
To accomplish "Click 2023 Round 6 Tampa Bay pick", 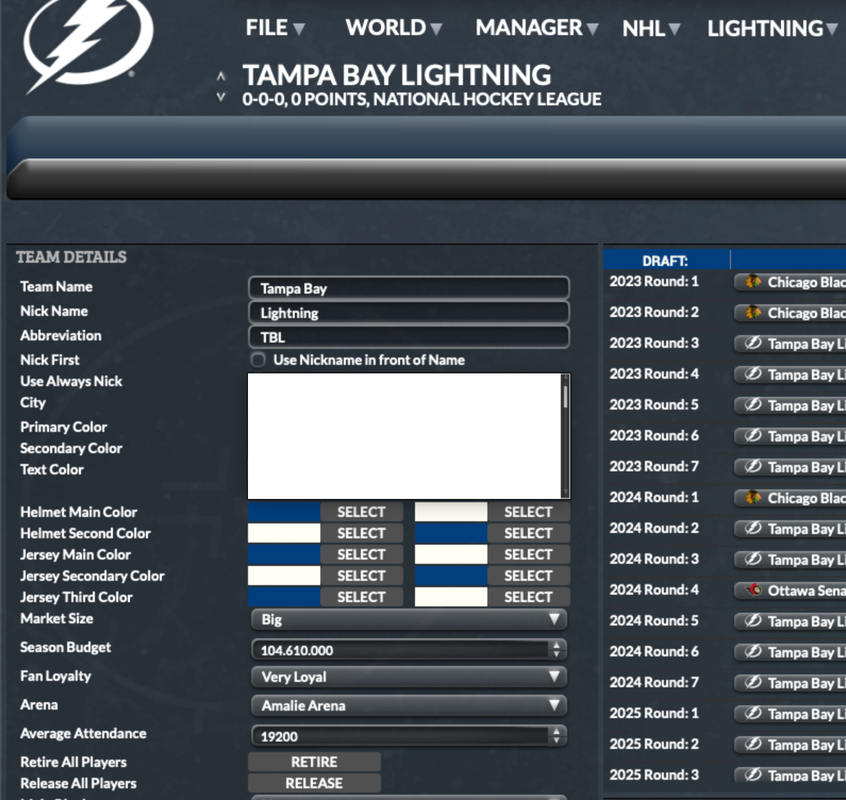I will pos(790,436).
